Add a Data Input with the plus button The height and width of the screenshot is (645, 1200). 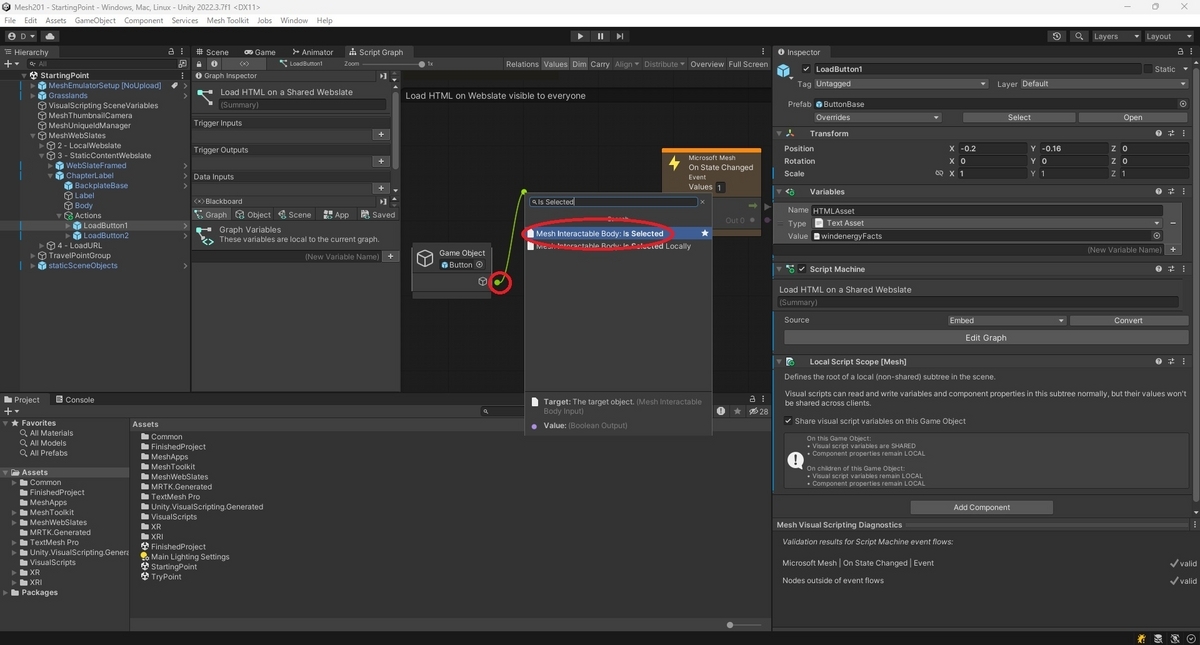380,188
